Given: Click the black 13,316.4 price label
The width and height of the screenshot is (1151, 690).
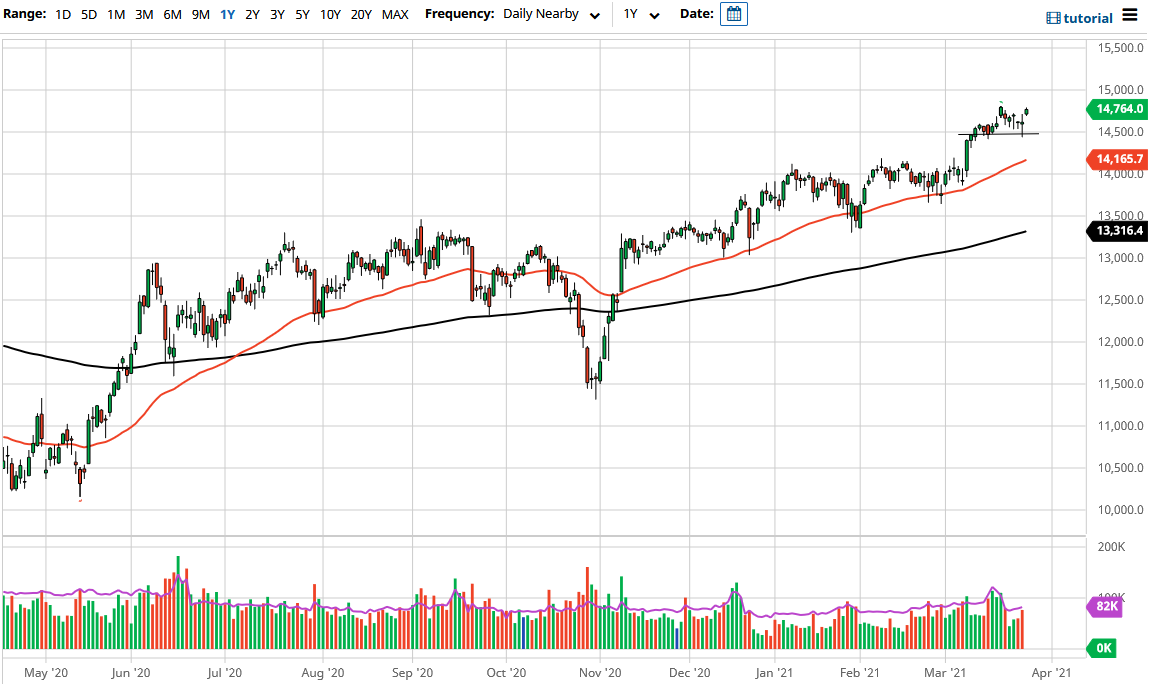Looking at the screenshot, I should (1118, 231).
